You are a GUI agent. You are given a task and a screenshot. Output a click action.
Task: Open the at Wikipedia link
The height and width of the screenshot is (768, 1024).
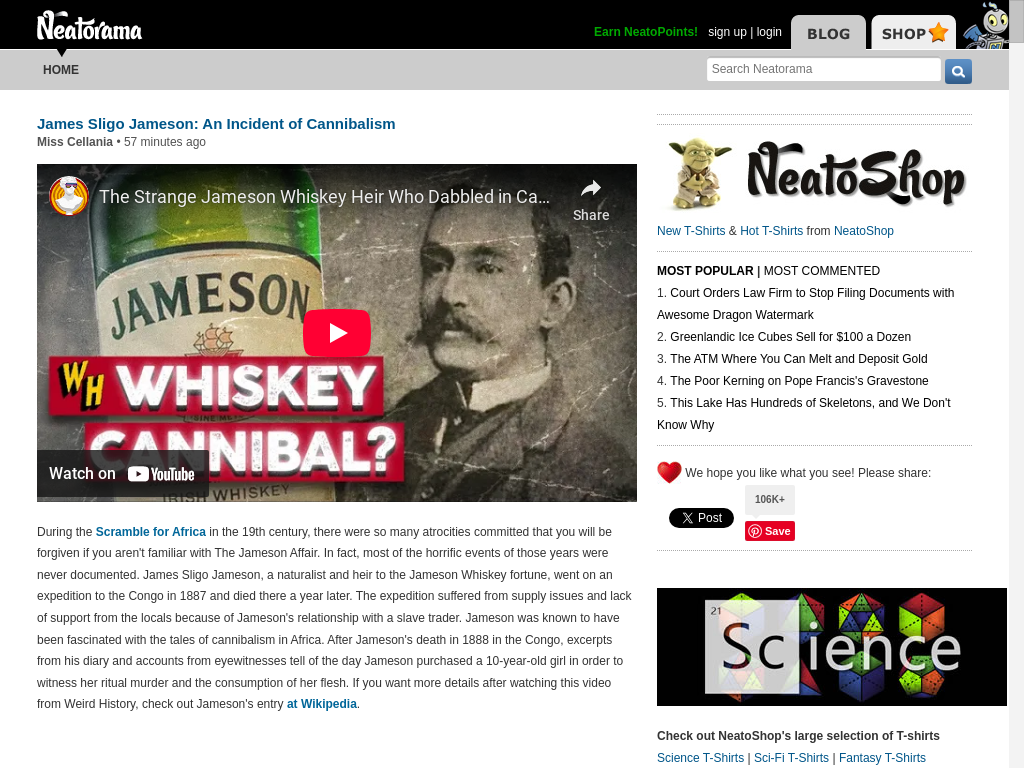(x=322, y=704)
